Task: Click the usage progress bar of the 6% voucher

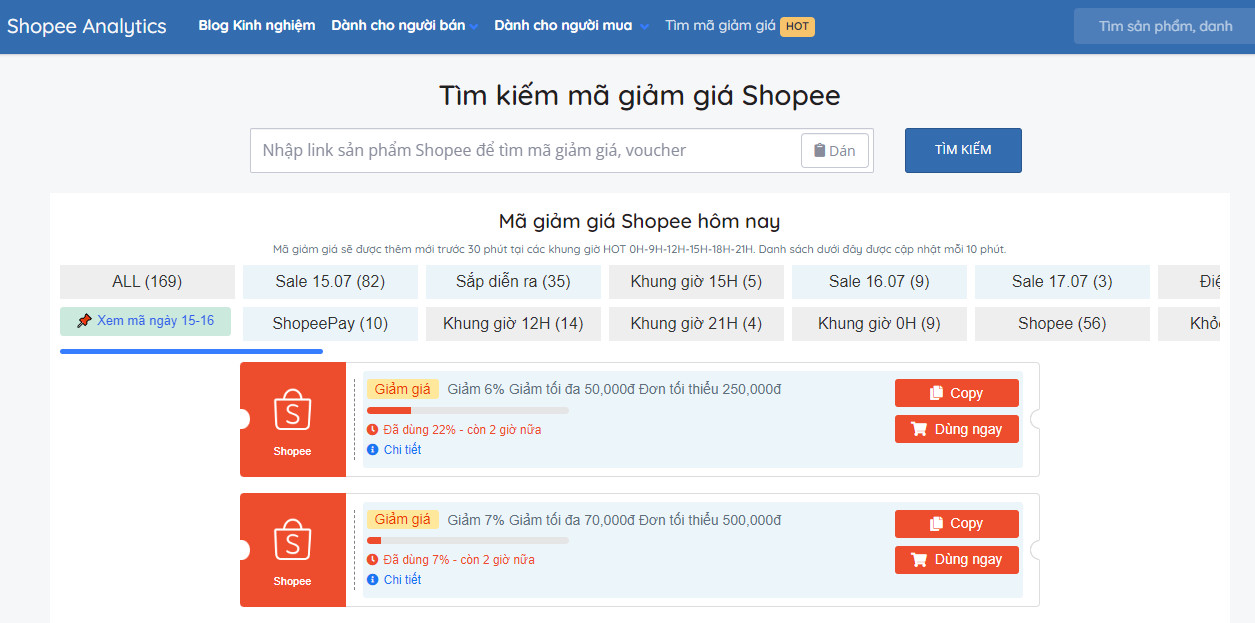Action: click(x=467, y=410)
